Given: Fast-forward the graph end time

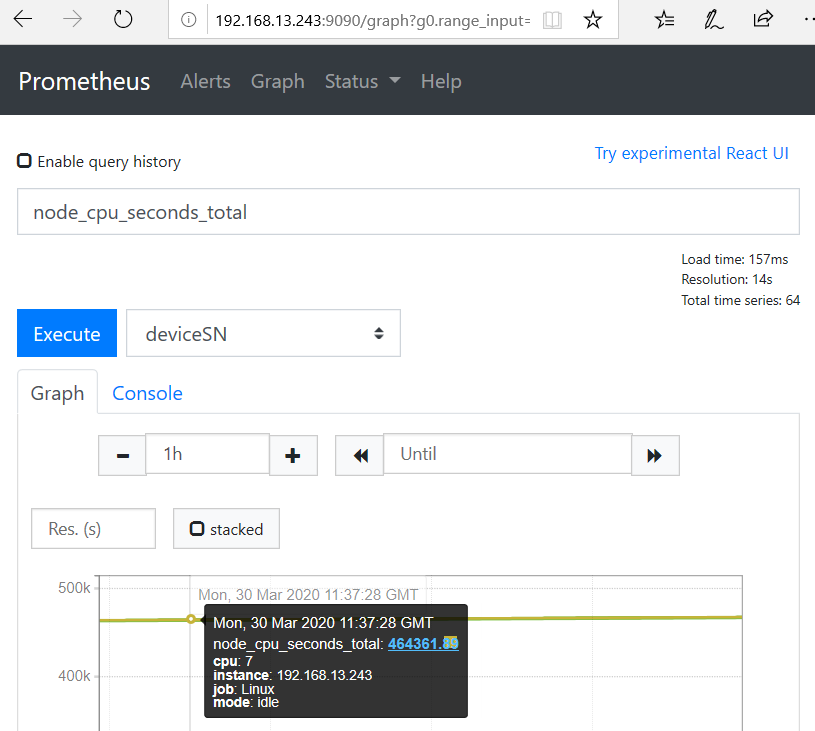Looking at the screenshot, I should point(655,455).
